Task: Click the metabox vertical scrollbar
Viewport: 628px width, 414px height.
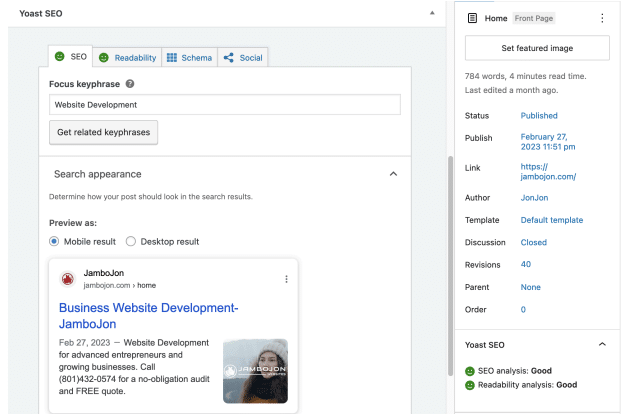Action: pos(450,266)
